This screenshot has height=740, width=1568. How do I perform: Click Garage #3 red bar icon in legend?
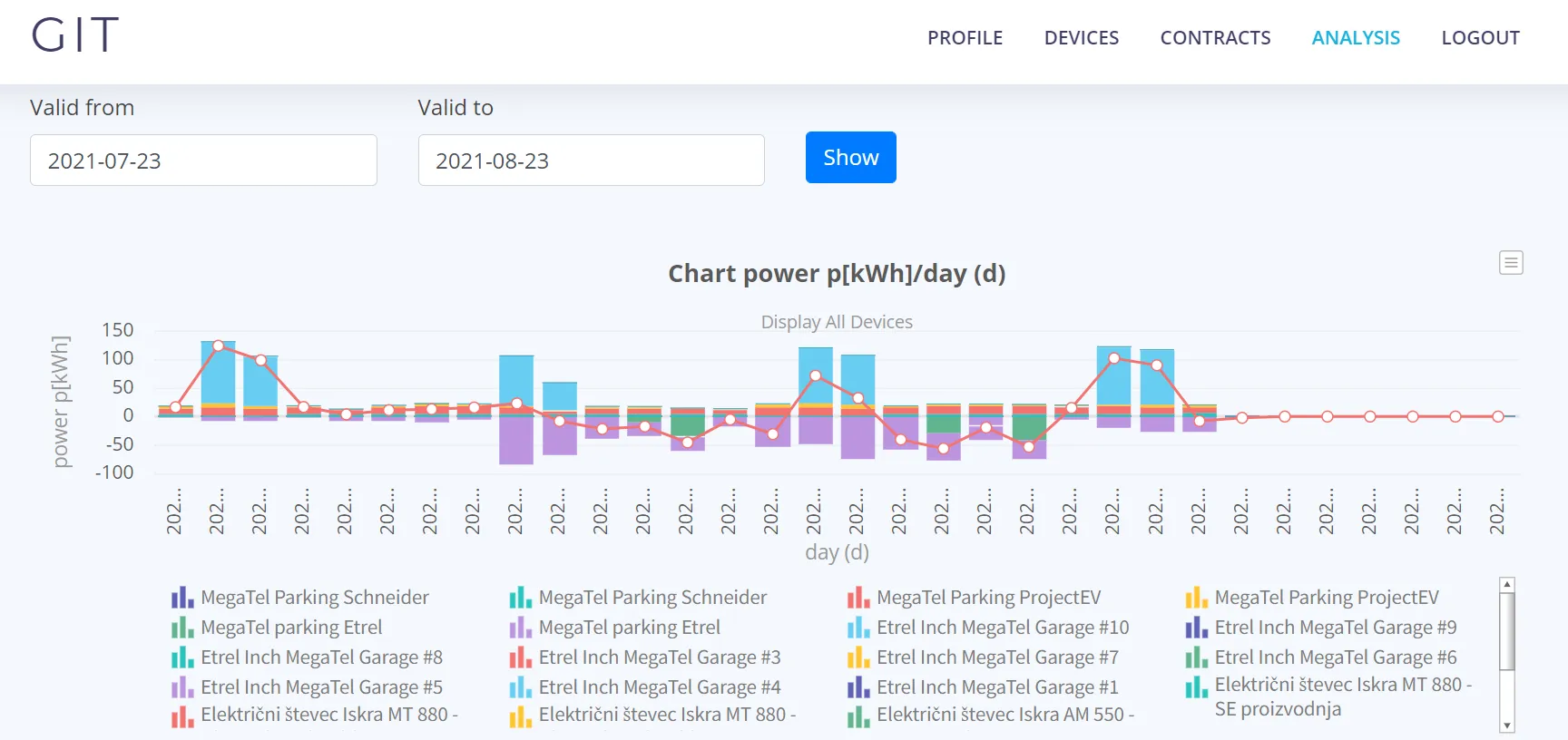pyautogui.click(x=520, y=657)
